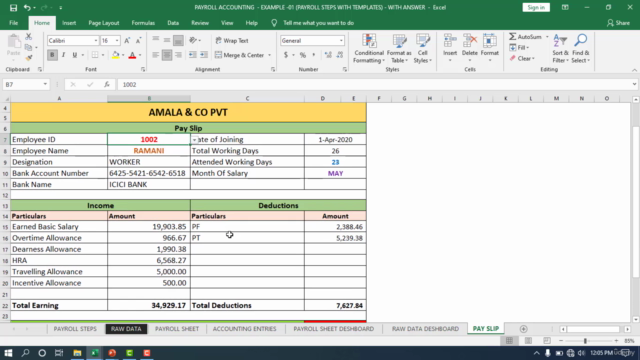Apply the red font color
This screenshot has height=360, width=640.
132,55
